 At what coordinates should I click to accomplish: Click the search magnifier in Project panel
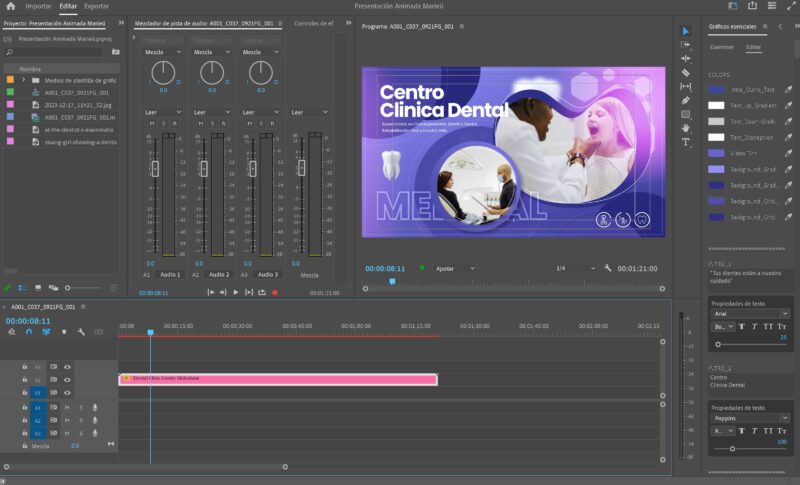point(9,52)
